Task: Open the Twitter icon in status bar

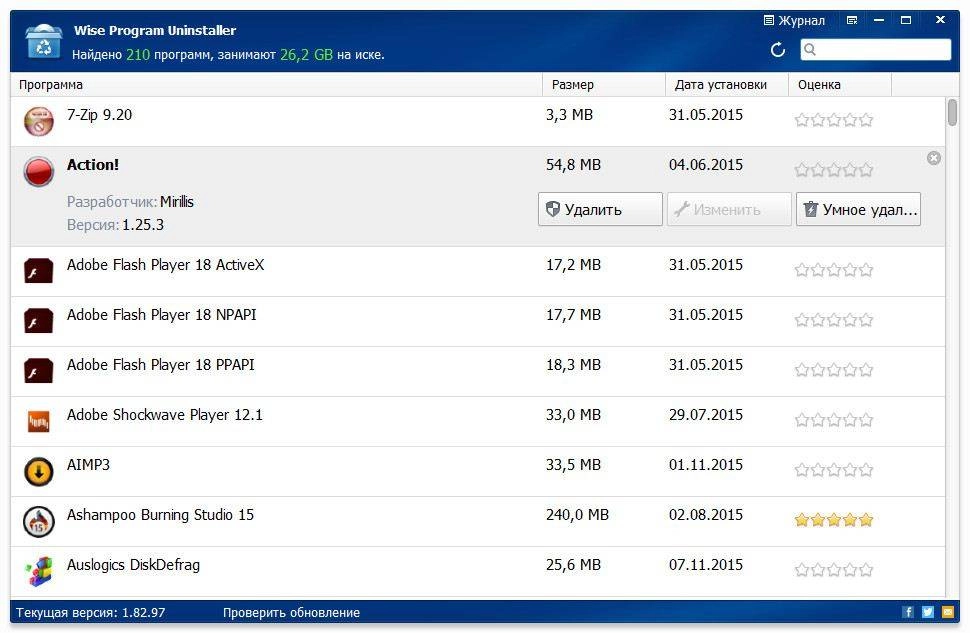Action: click(x=928, y=612)
